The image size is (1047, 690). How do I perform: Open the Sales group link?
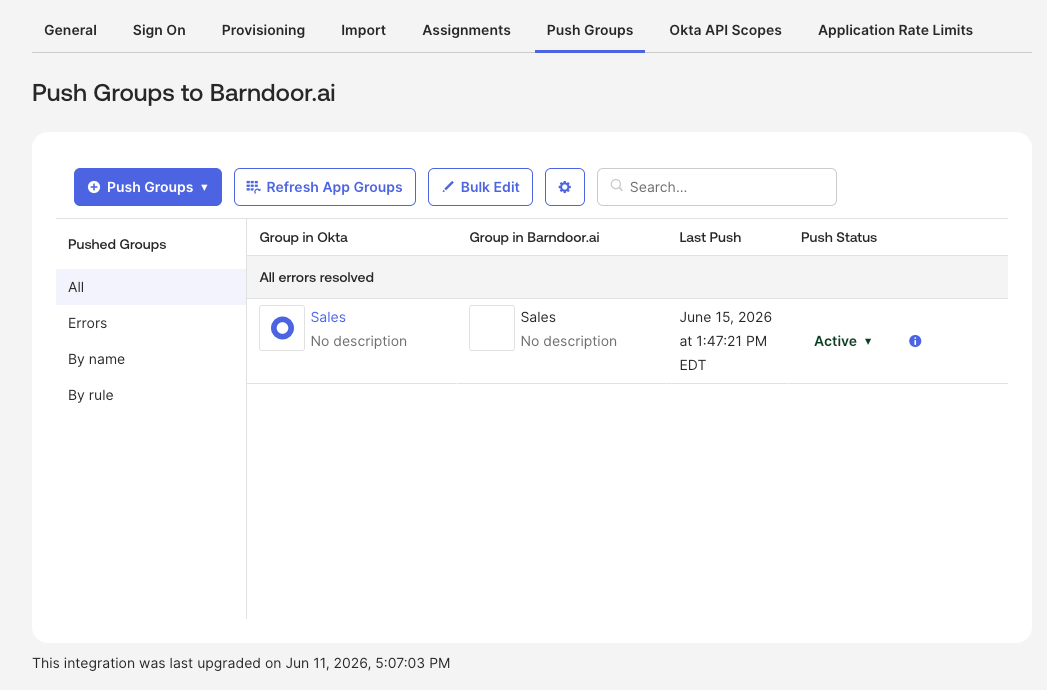tap(328, 317)
